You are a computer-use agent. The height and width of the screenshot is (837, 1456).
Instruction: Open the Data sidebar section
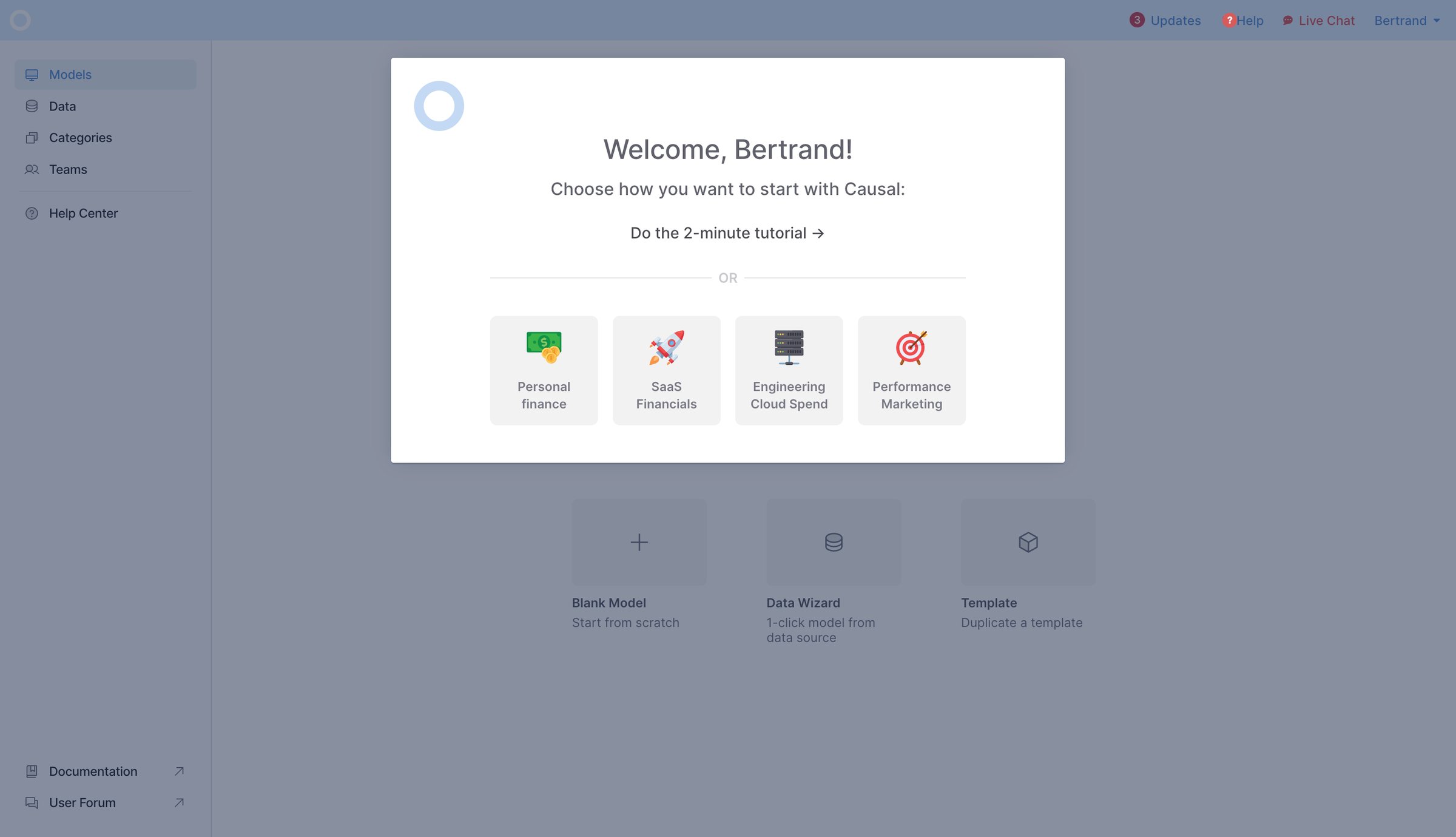(106, 106)
